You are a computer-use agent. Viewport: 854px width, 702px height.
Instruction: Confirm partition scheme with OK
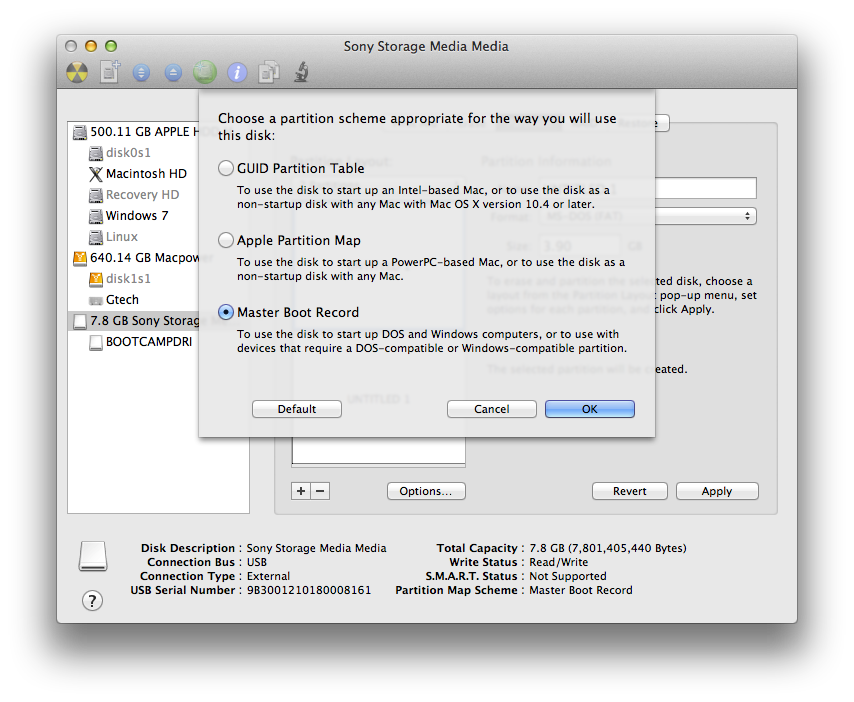point(590,409)
